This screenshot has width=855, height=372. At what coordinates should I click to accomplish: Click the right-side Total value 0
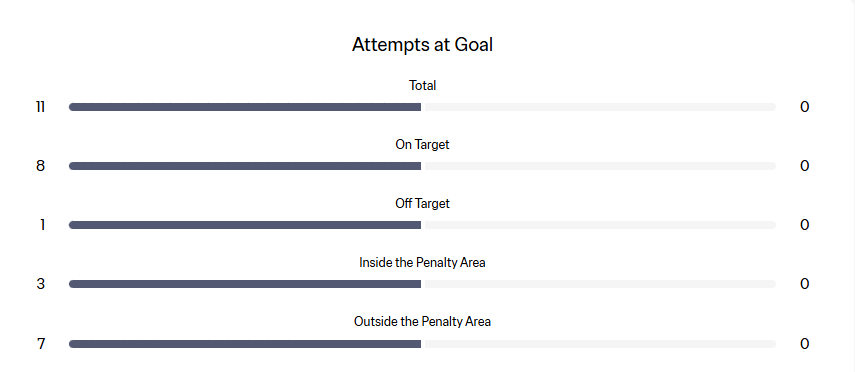(x=804, y=107)
